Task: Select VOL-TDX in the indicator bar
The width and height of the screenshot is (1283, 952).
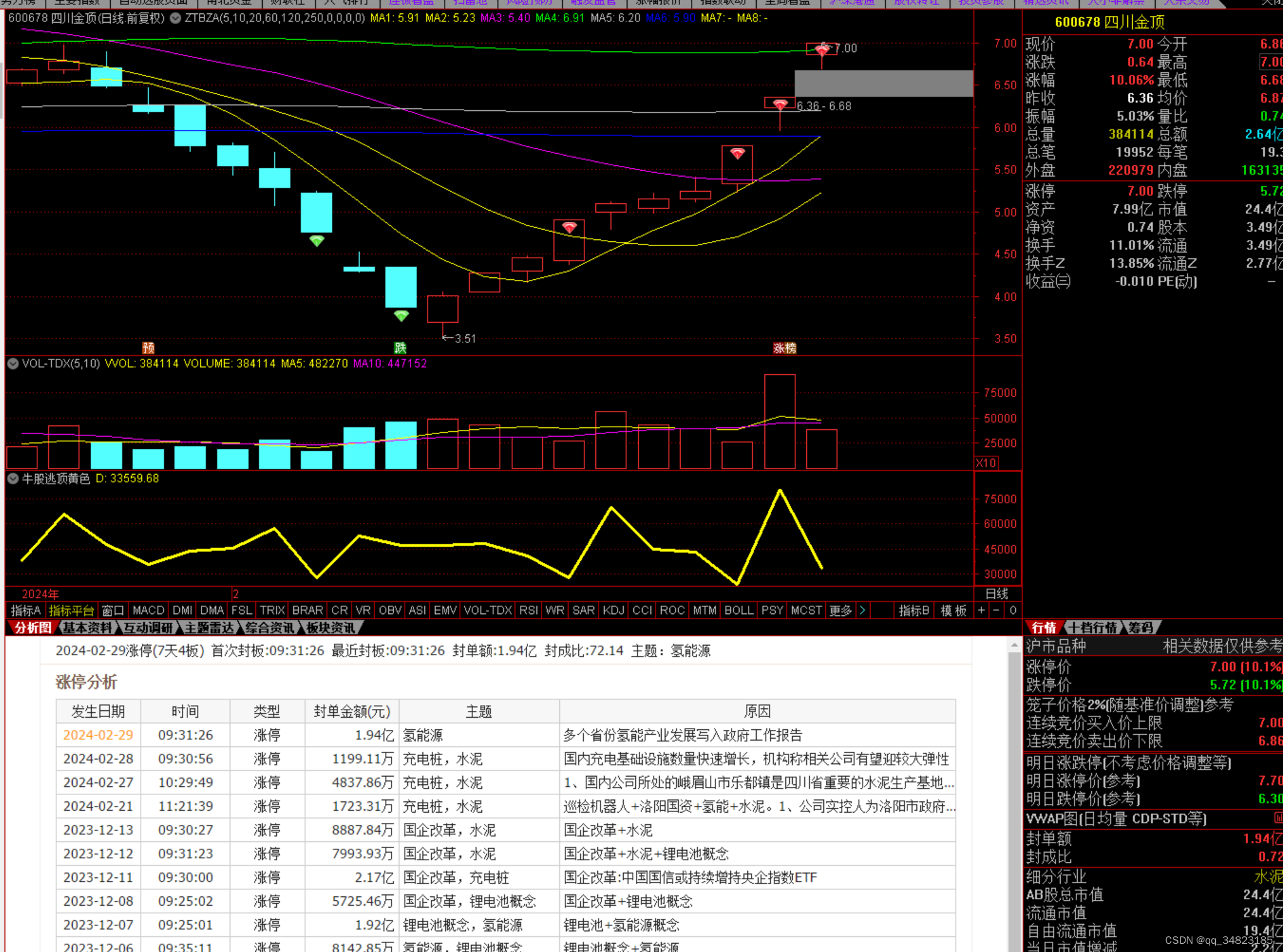Action: 488,610
